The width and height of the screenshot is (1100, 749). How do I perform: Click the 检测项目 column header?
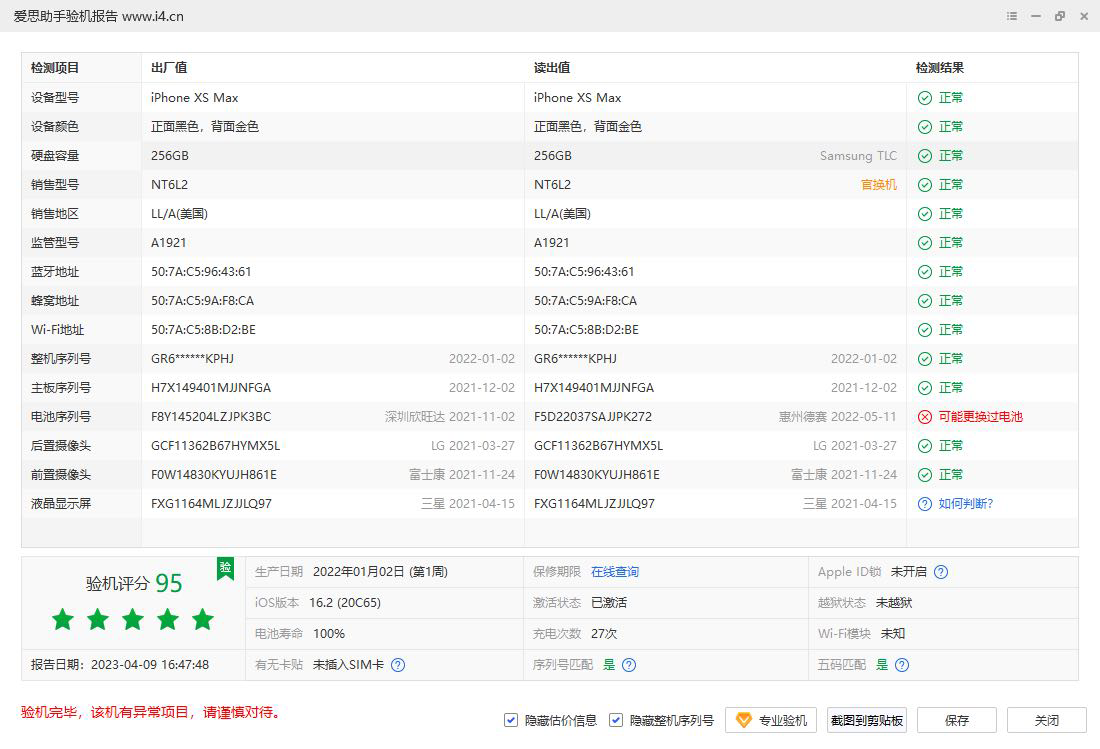tap(55, 68)
